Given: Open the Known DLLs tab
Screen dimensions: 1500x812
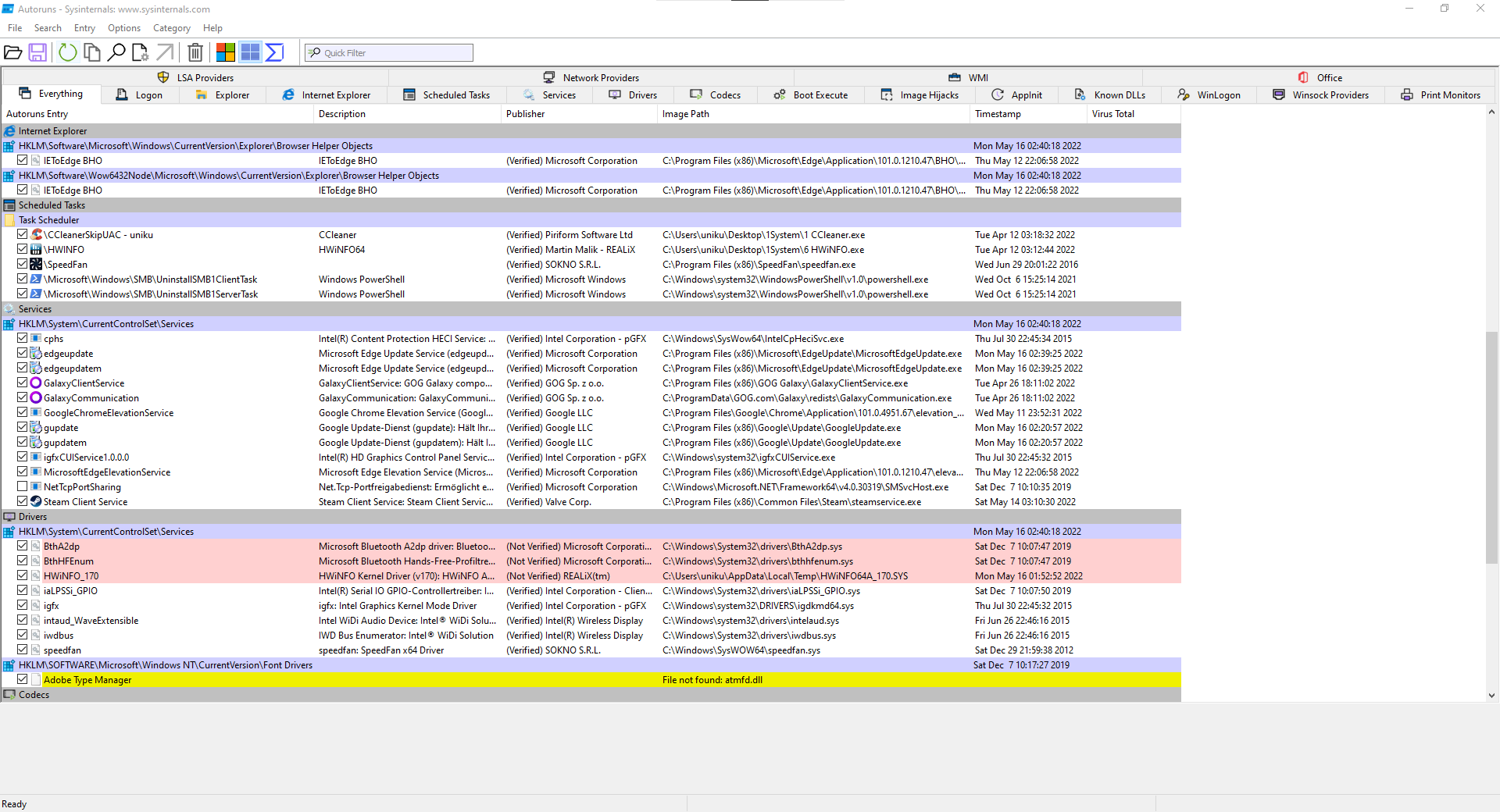Looking at the screenshot, I should pos(1110,95).
